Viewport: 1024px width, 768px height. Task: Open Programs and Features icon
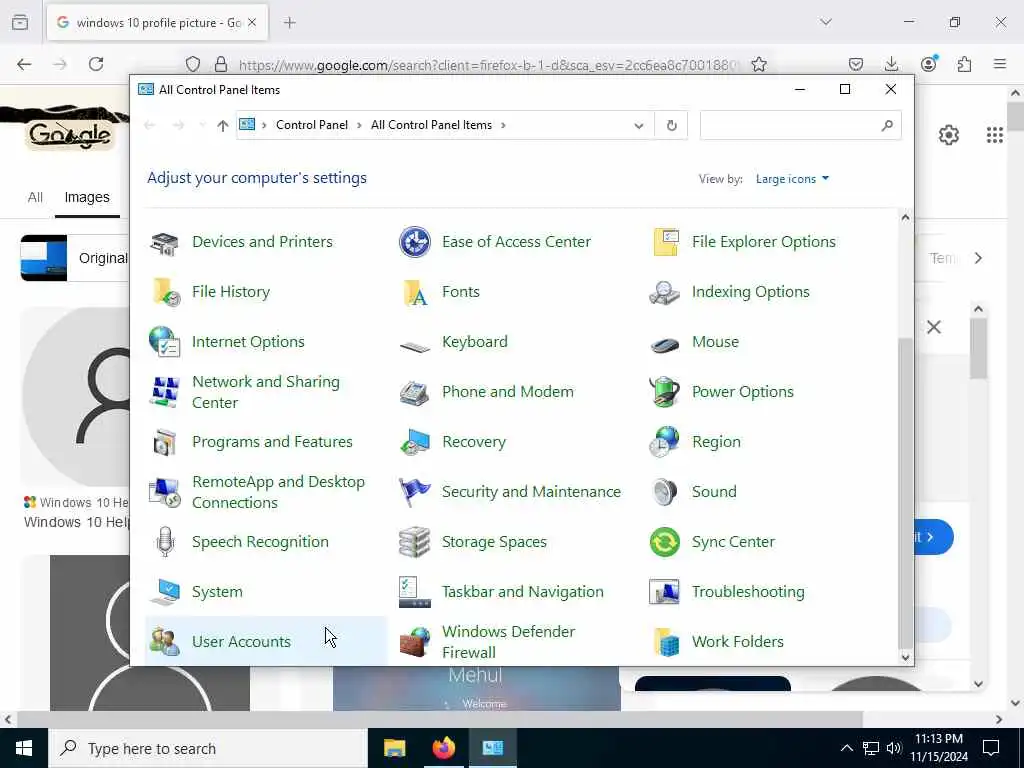165,442
